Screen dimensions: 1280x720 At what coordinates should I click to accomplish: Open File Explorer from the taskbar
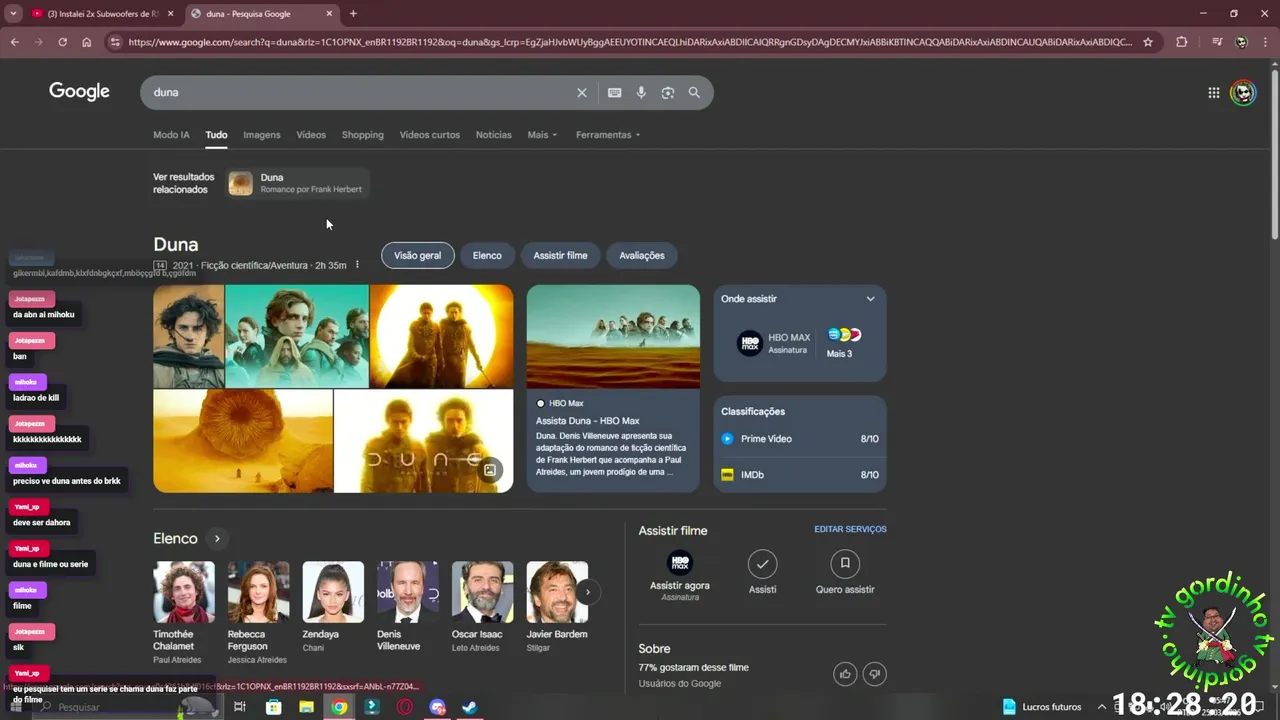[x=306, y=707]
